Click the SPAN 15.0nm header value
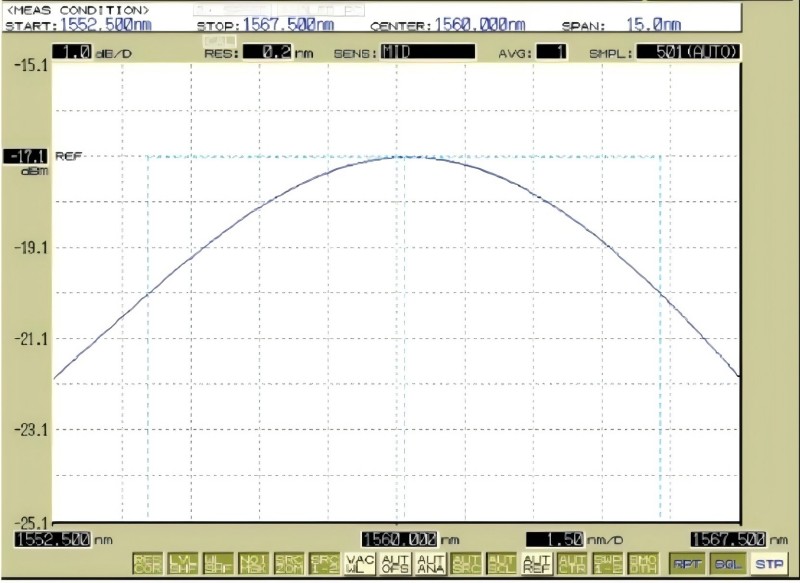 pyautogui.click(x=654, y=24)
